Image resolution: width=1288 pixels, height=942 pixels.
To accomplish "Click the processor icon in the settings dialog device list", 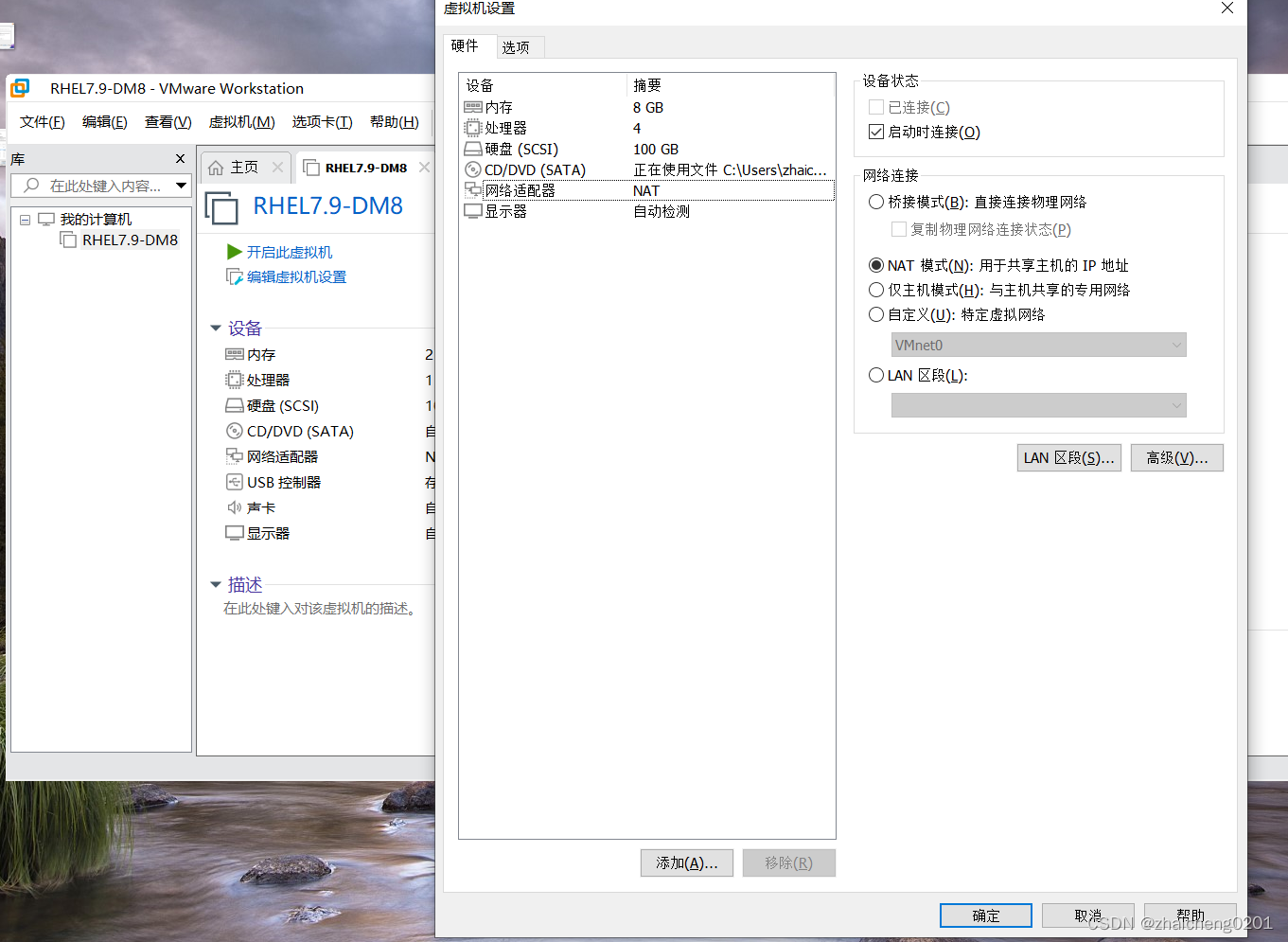I will click(x=473, y=128).
